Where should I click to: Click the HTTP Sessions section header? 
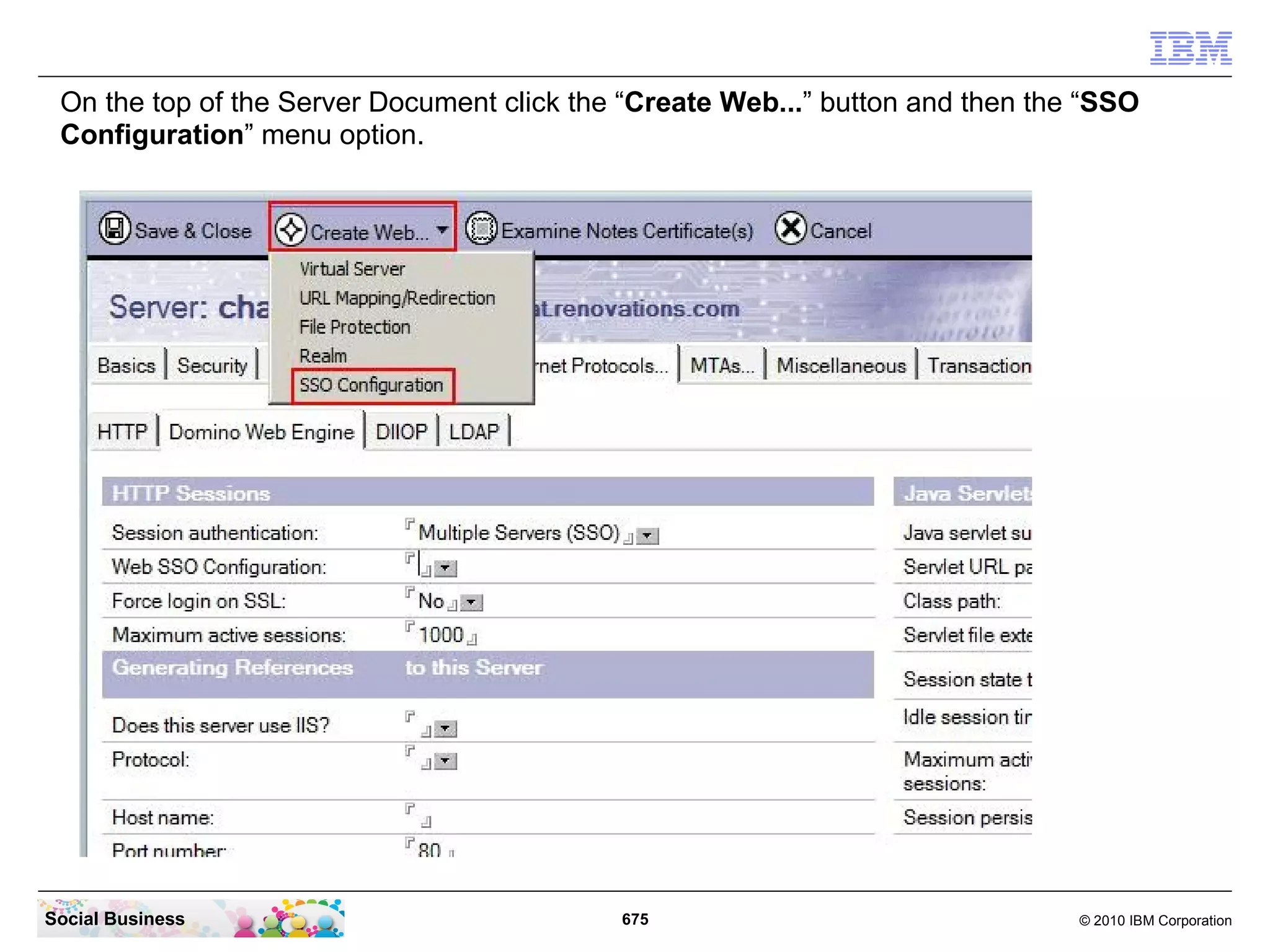(488, 492)
